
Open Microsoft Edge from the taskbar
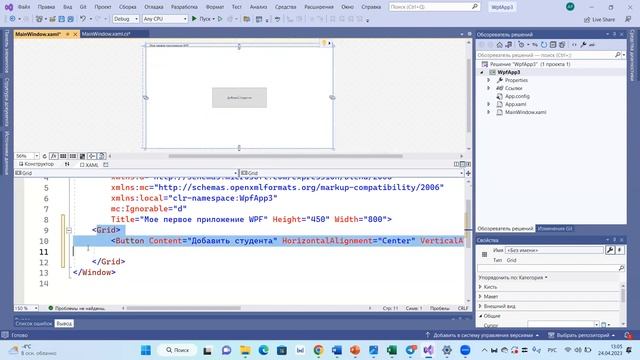pyautogui.click(x=263, y=350)
